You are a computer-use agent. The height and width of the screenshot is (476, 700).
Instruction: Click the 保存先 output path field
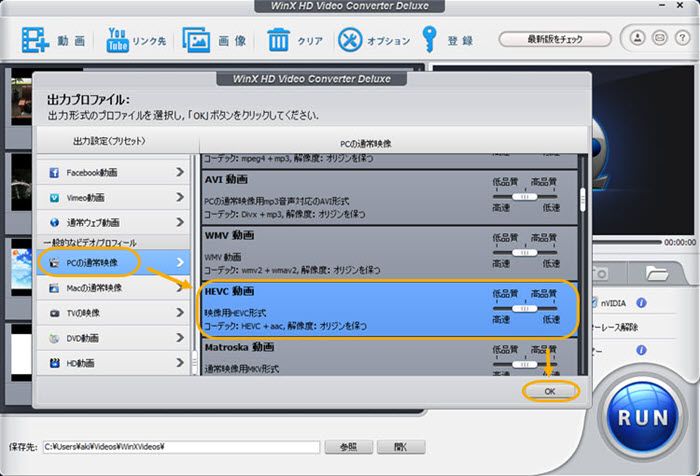coord(181,447)
